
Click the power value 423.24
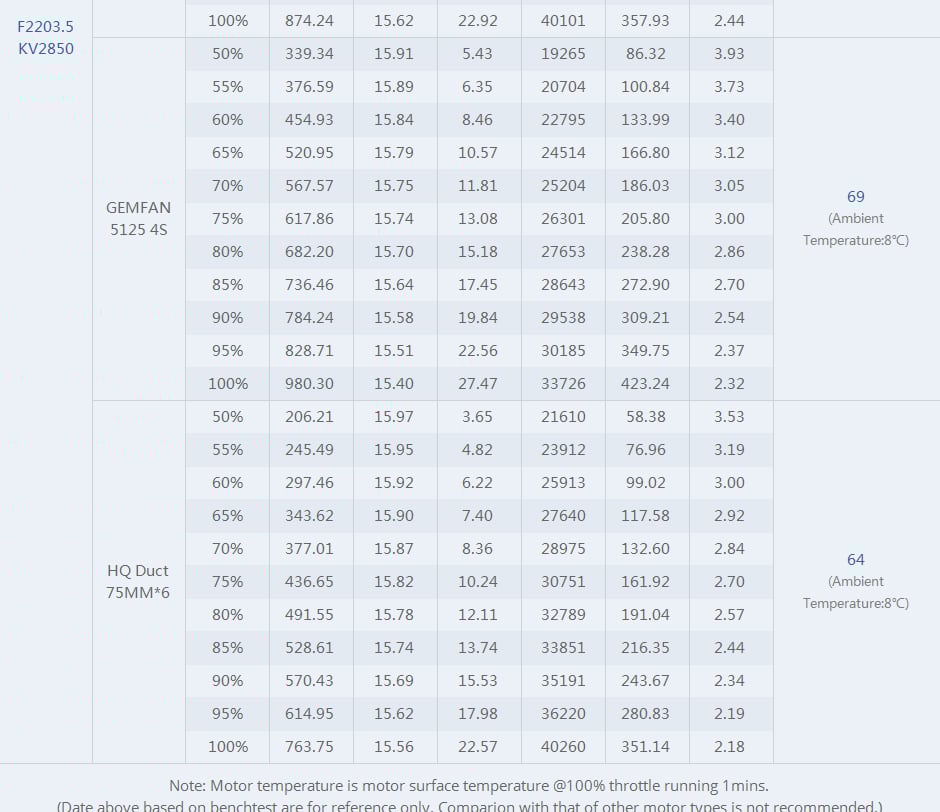click(x=645, y=383)
